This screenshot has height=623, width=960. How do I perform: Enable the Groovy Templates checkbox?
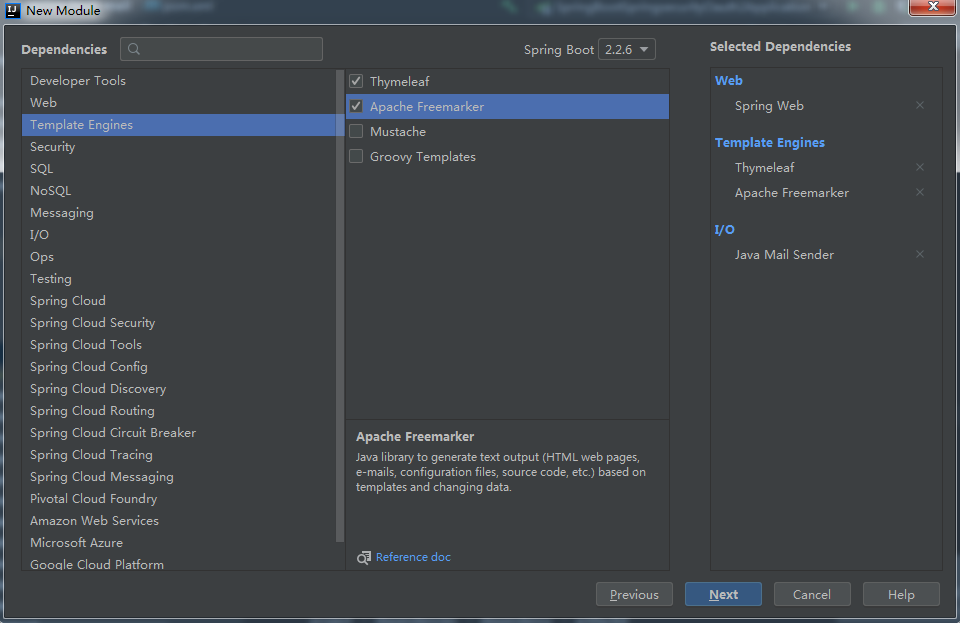[x=356, y=157]
